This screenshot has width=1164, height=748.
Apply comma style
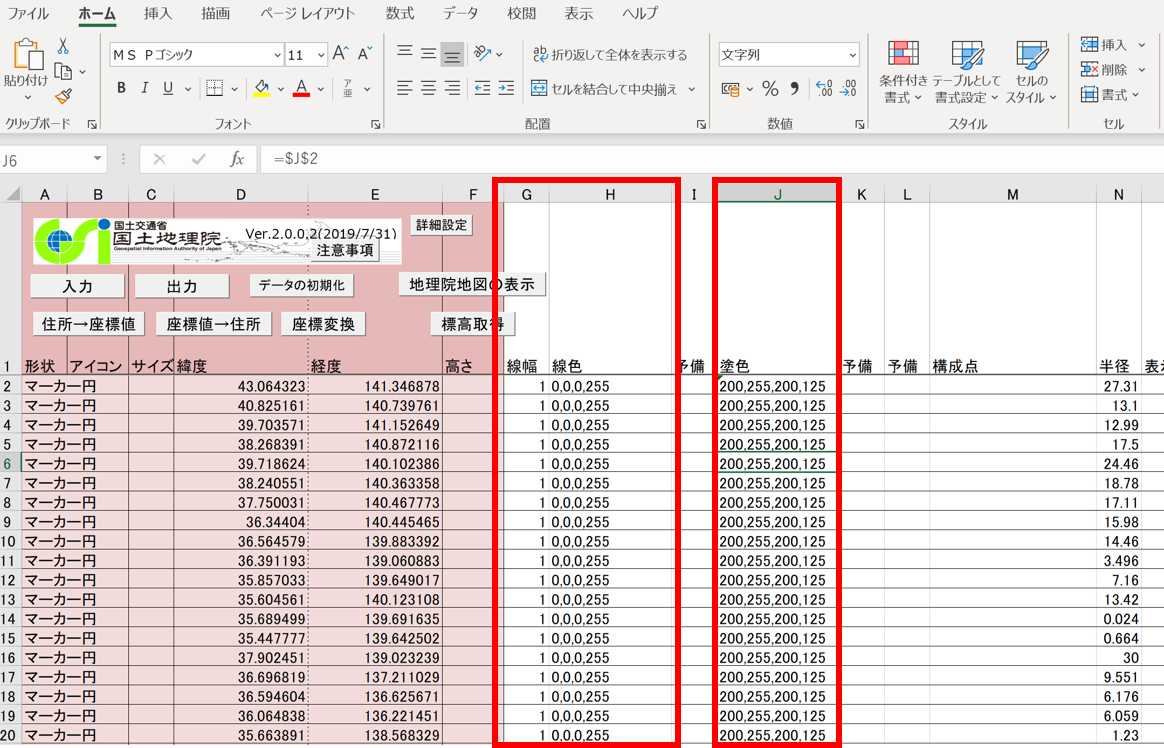coord(794,89)
